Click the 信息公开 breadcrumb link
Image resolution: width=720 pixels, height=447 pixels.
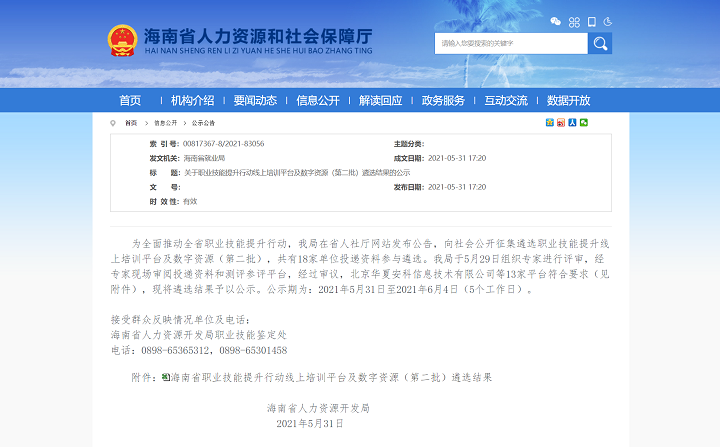[x=166, y=123]
